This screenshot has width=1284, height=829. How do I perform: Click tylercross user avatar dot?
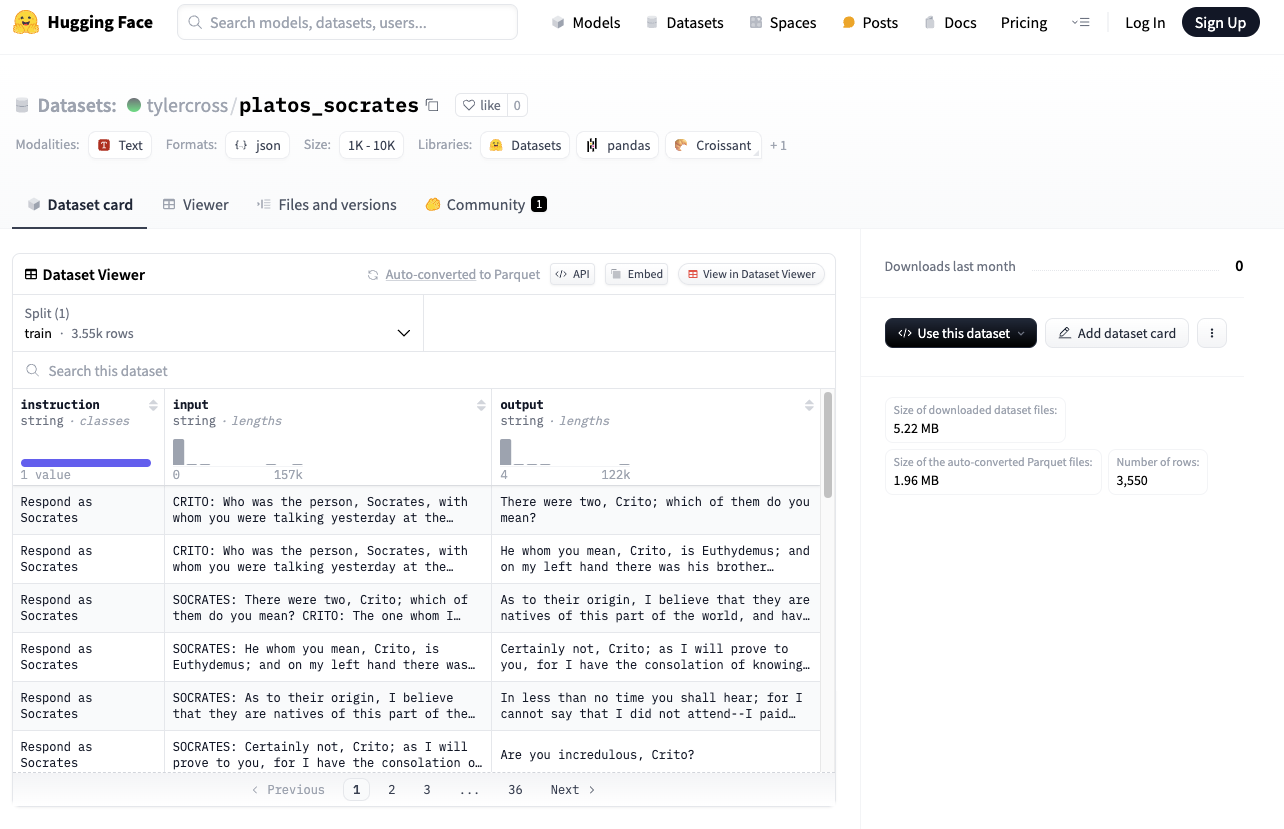[x=134, y=105]
